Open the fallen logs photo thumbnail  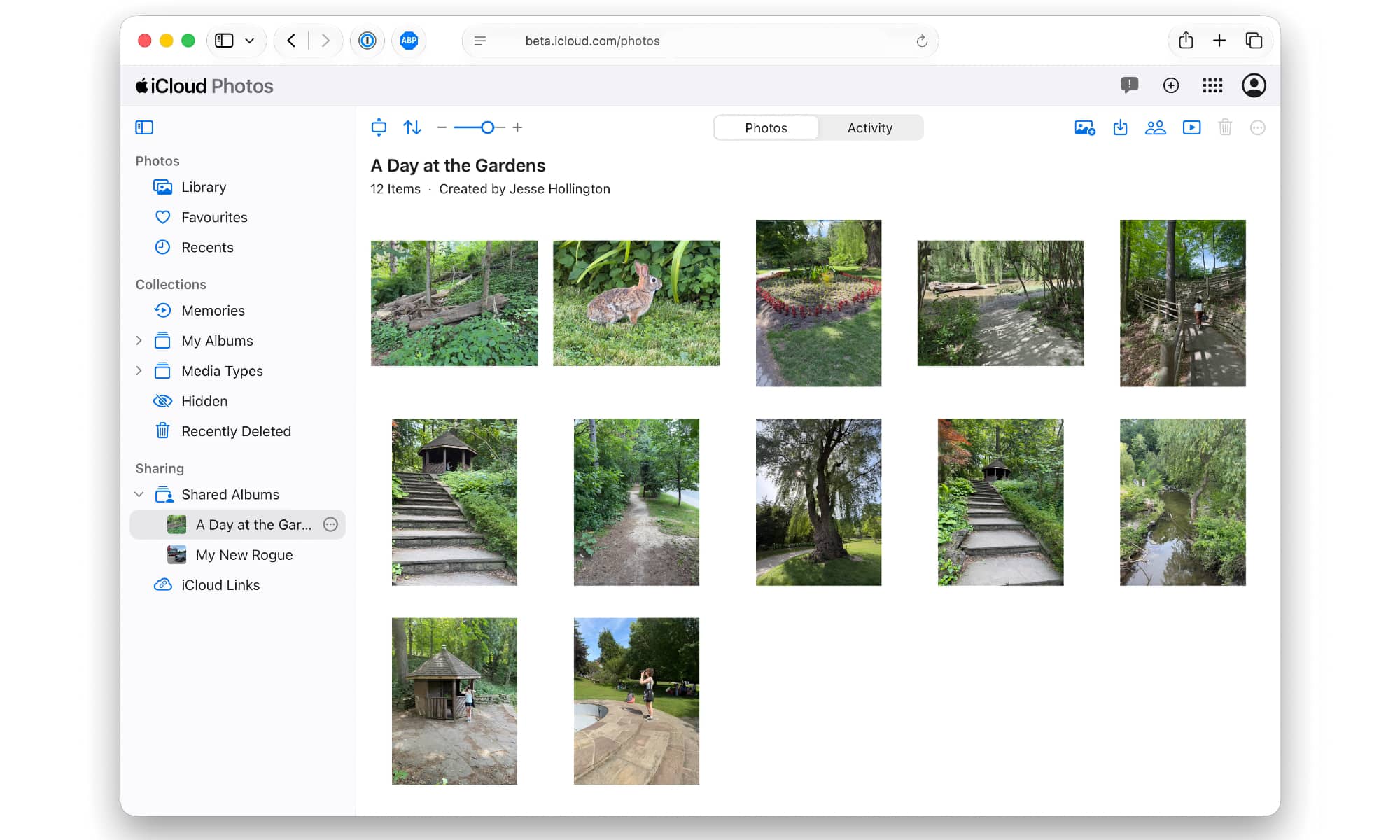point(454,303)
